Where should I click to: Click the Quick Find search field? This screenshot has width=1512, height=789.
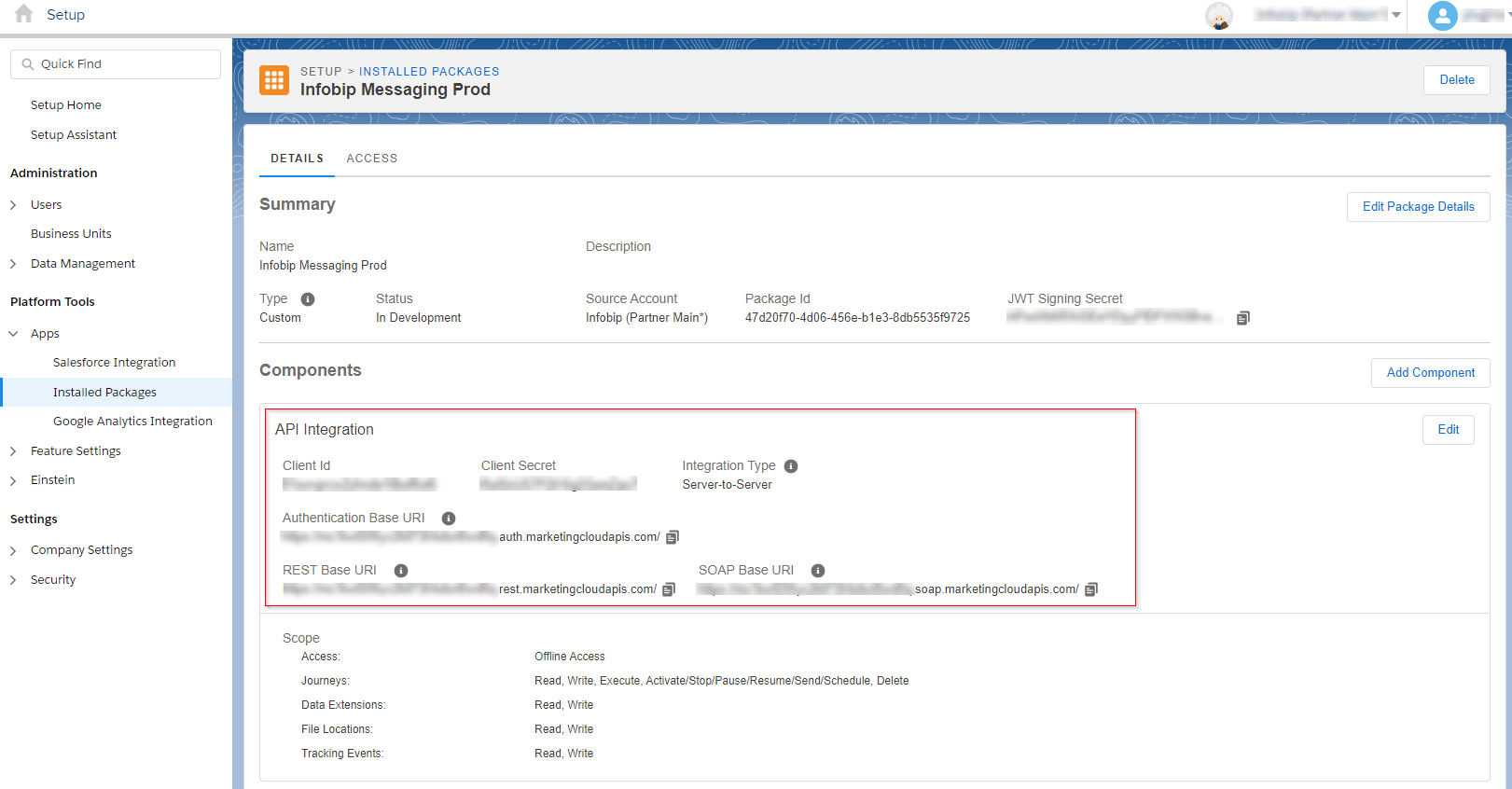(x=117, y=64)
